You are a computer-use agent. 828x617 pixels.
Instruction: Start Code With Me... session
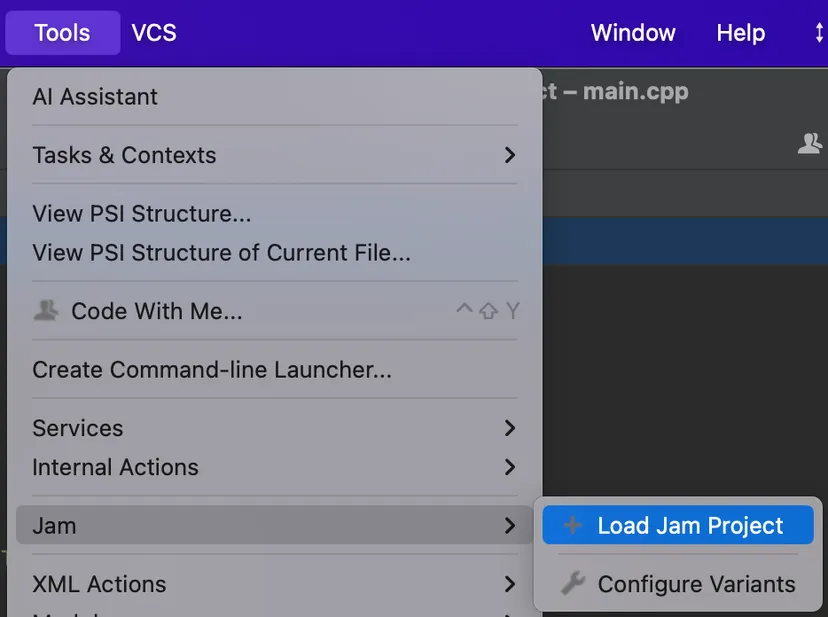pos(275,311)
